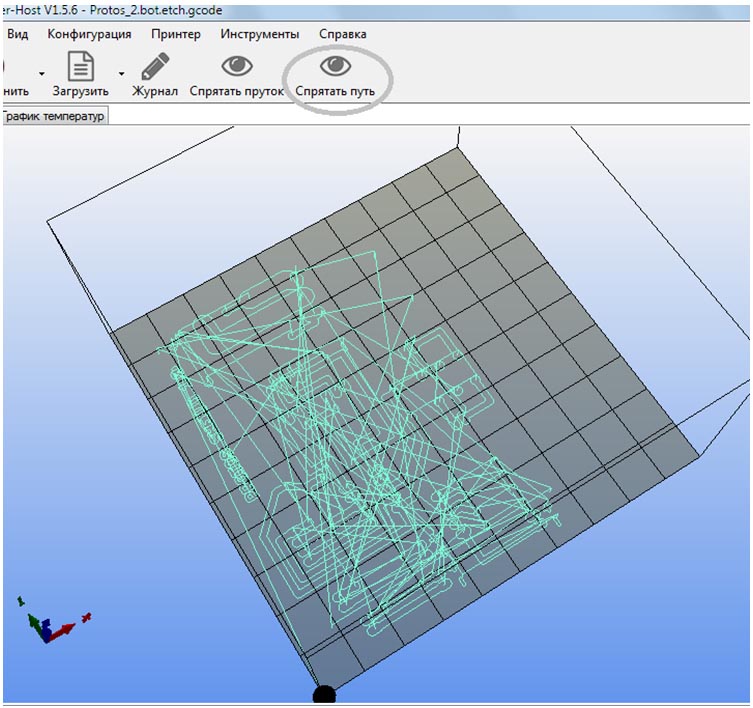The height and width of the screenshot is (708, 753).
Task: Click the blue axis of the XYZ gizmo
Action: pos(46,630)
